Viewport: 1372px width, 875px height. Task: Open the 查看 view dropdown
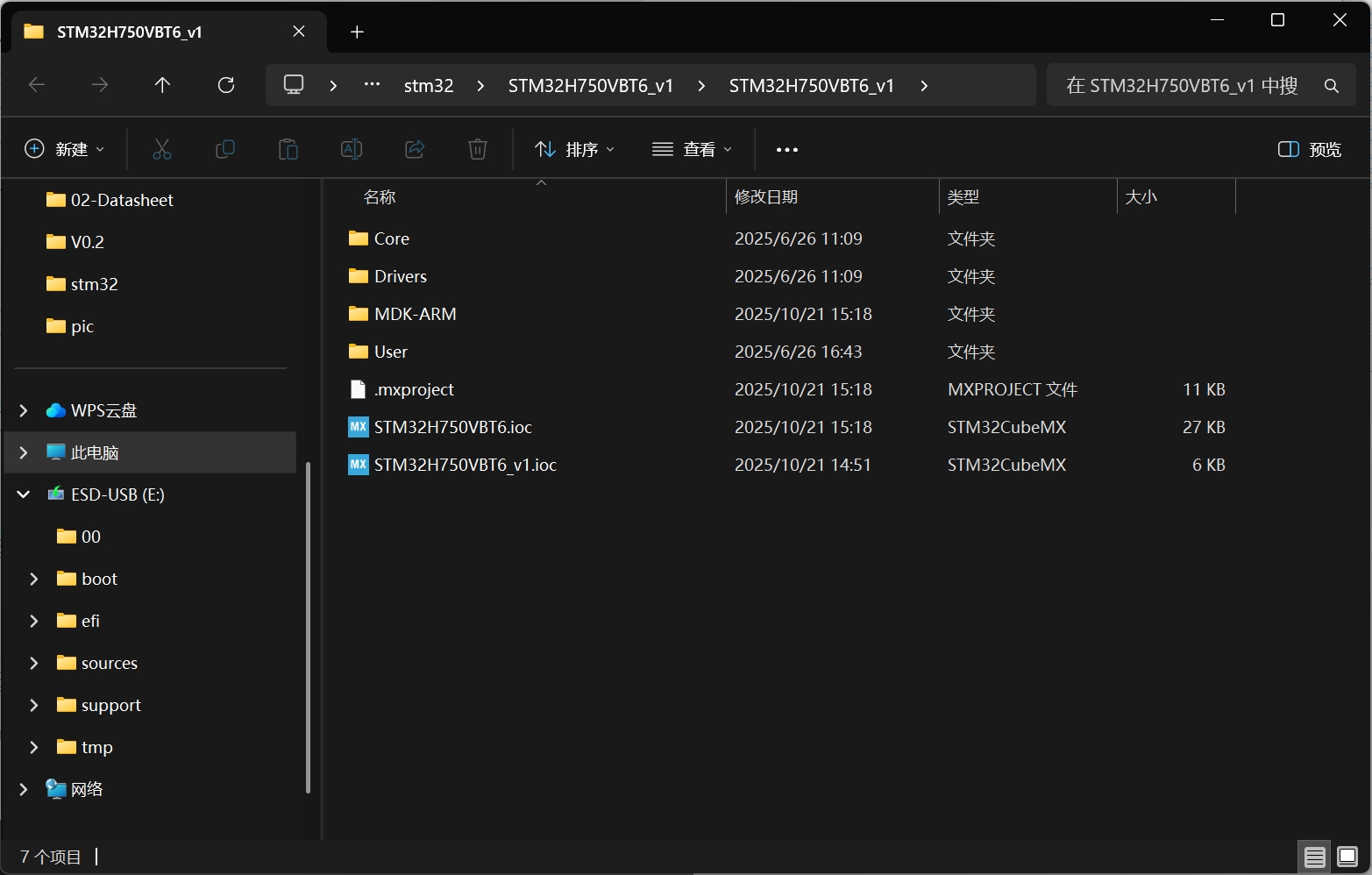click(x=692, y=150)
